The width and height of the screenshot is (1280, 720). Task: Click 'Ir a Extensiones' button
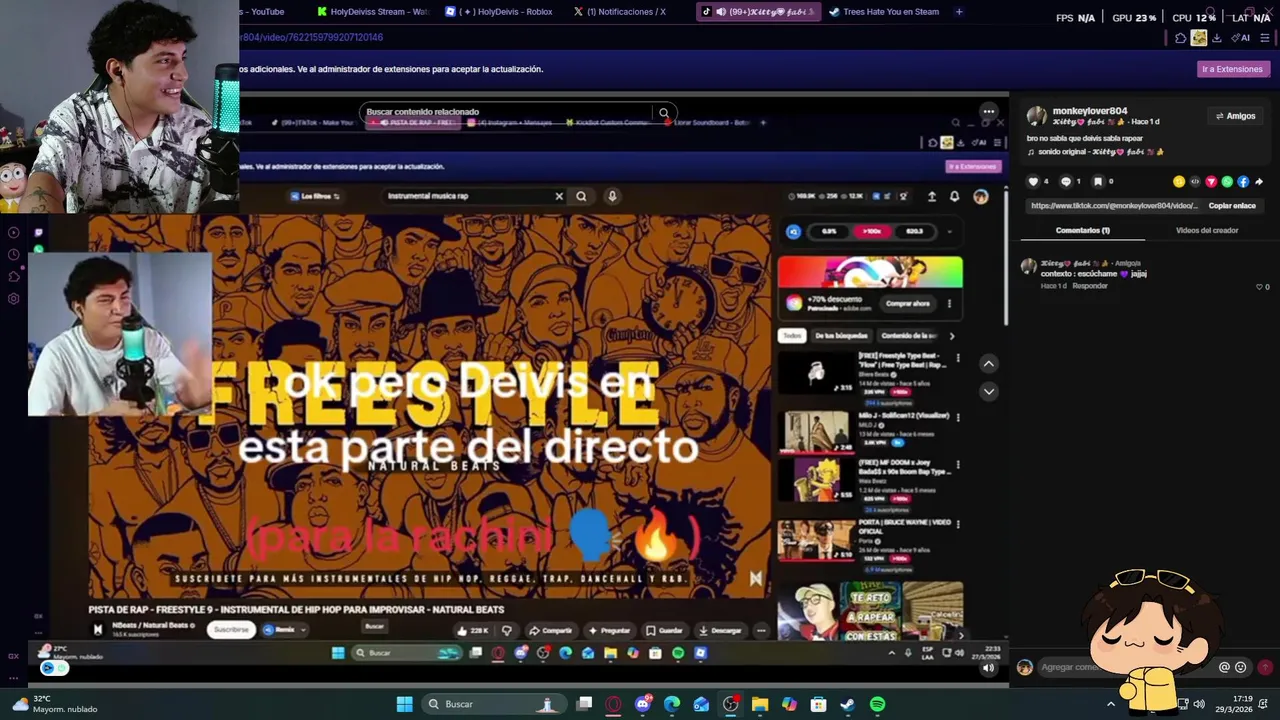click(1232, 69)
